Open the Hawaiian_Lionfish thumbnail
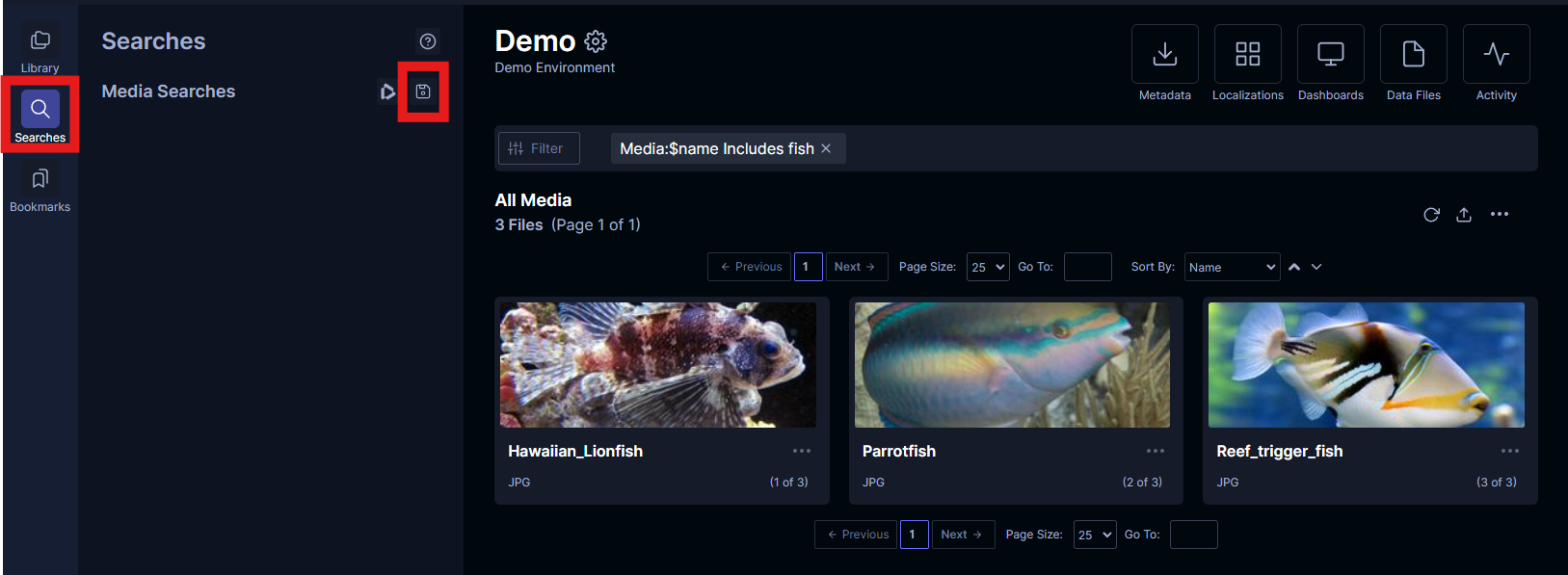The height and width of the screenshot is (575, 1568). (x=658, y=365)
